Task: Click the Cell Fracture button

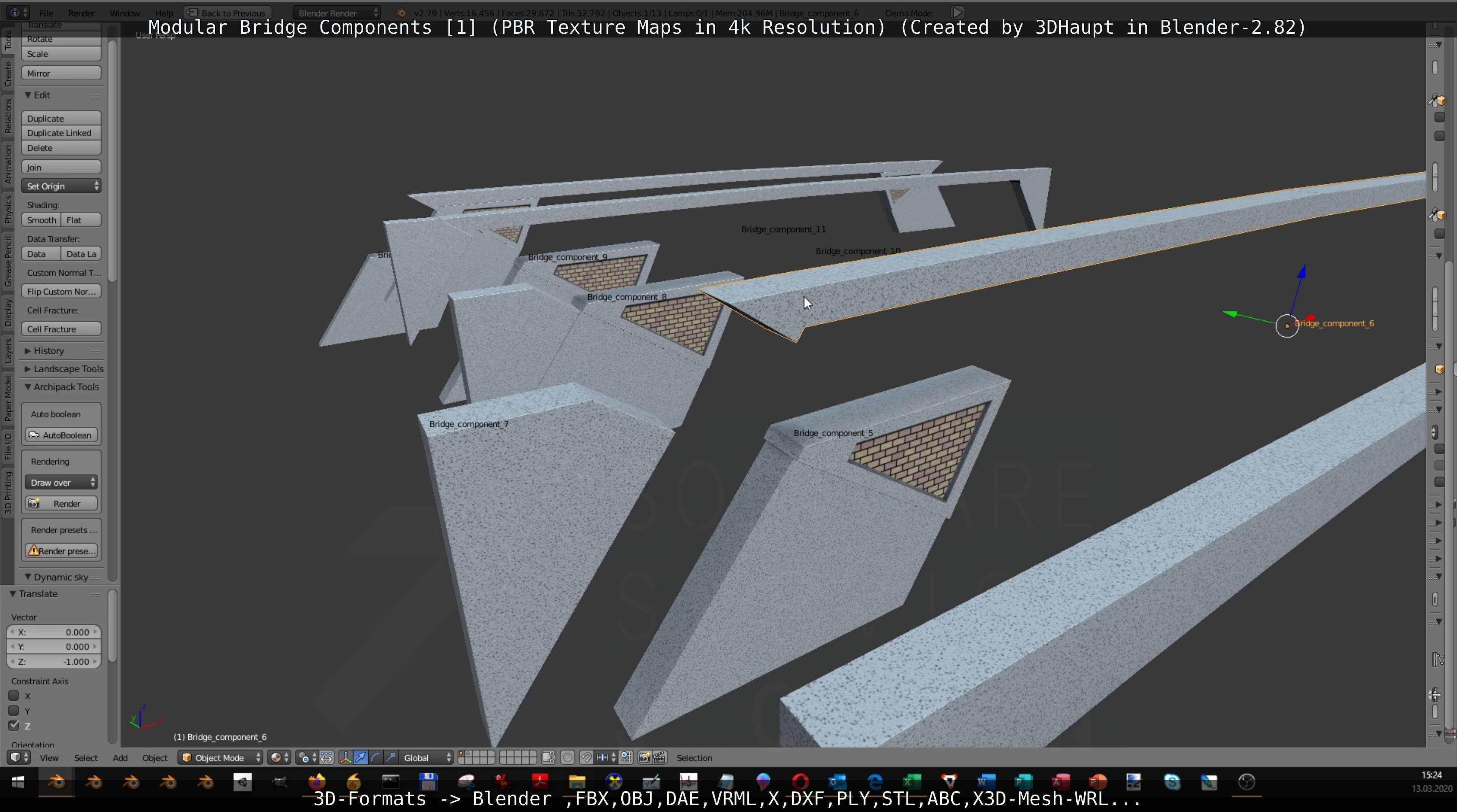Action: coord(61,329)
